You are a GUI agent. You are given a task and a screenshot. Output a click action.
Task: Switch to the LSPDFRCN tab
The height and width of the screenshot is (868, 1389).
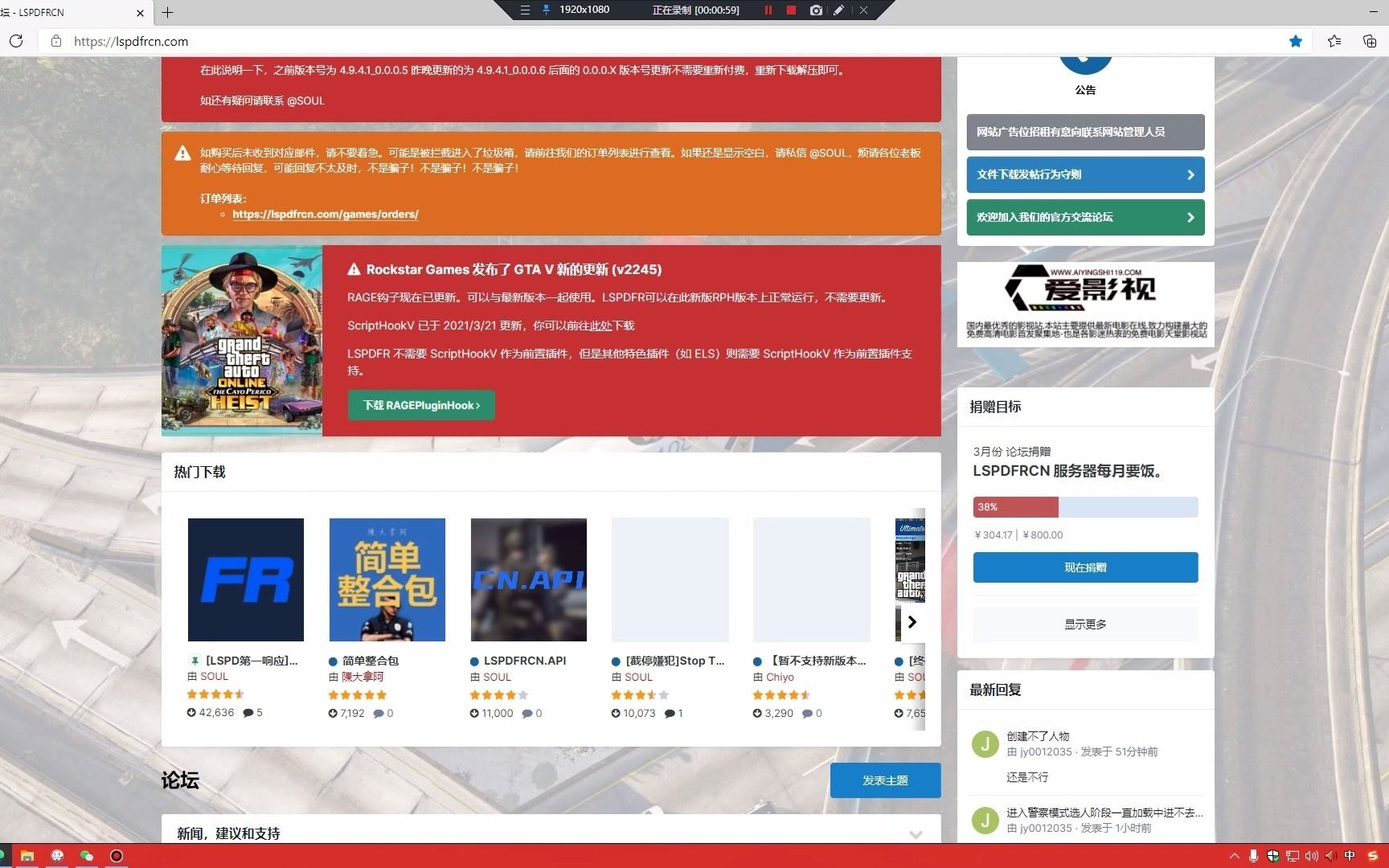point(64,13)
